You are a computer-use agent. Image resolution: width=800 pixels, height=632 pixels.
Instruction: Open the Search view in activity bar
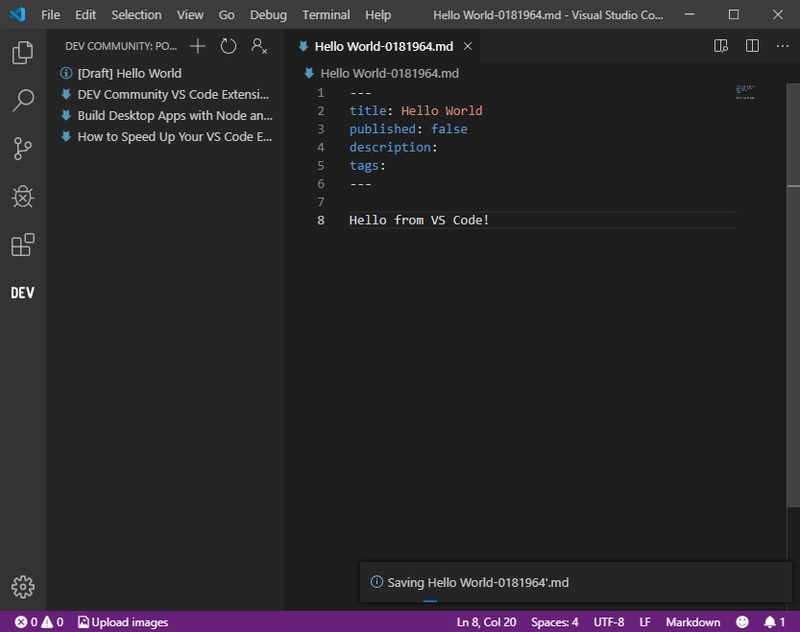[x=22, y=100]
